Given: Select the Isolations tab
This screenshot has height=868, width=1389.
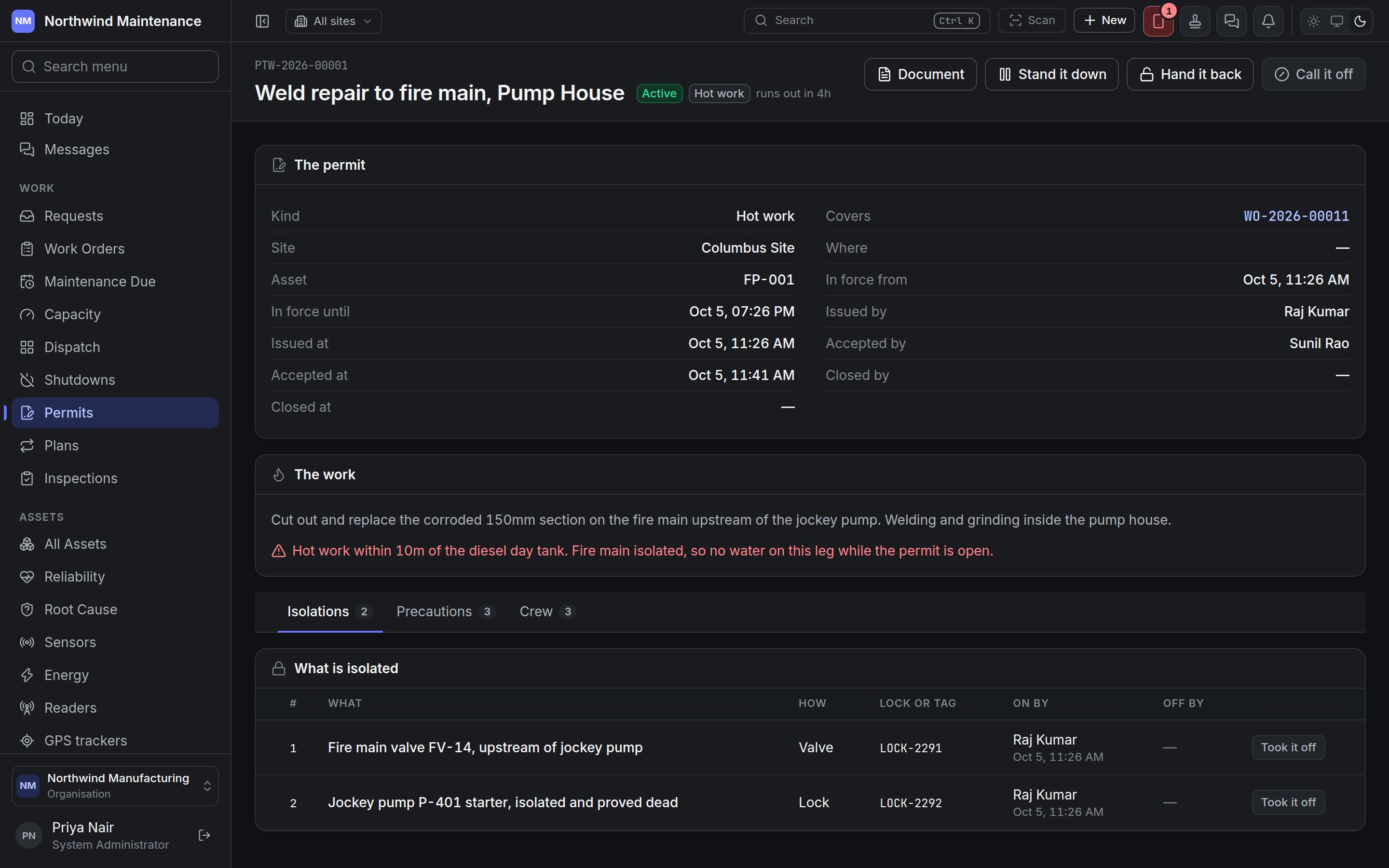Looking at the screenshot, I should click(x=330, y=611).
